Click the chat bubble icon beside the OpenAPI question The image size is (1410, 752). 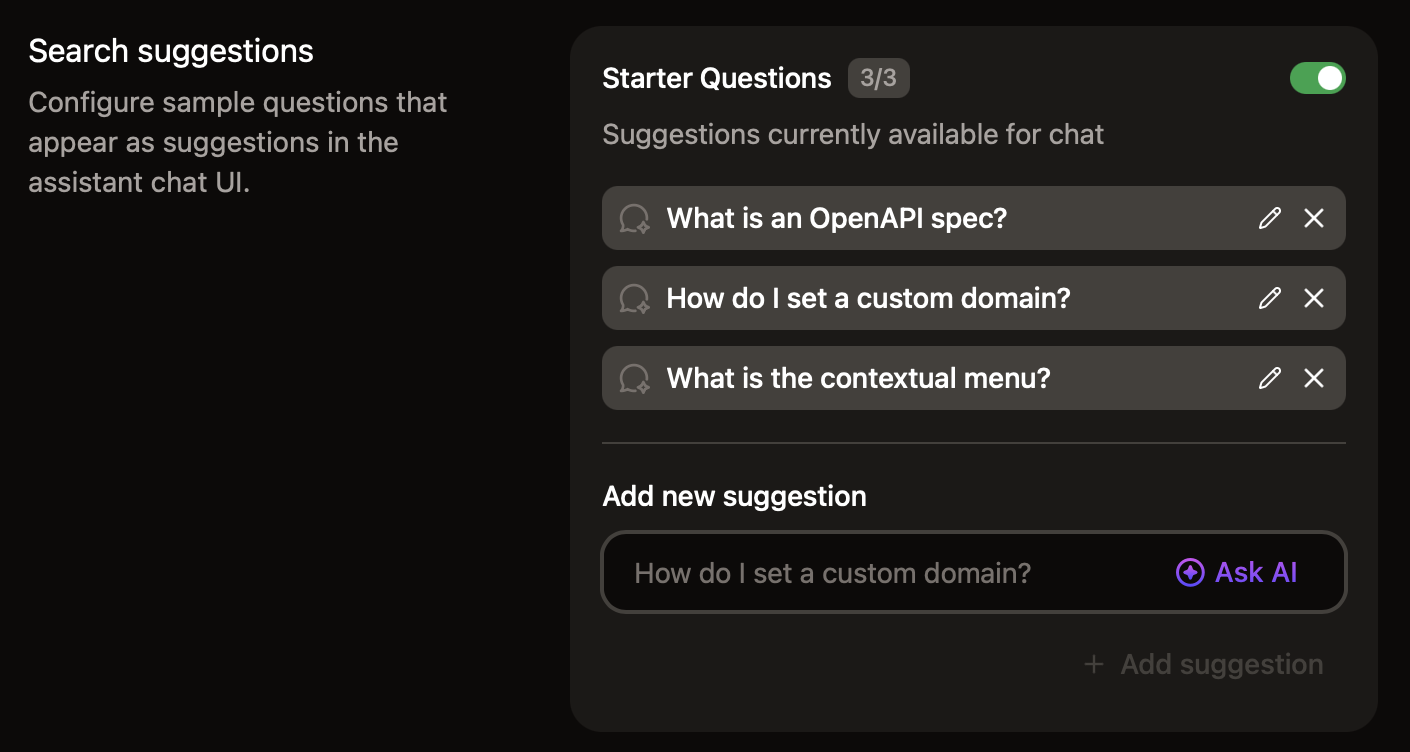pos(633,218)
